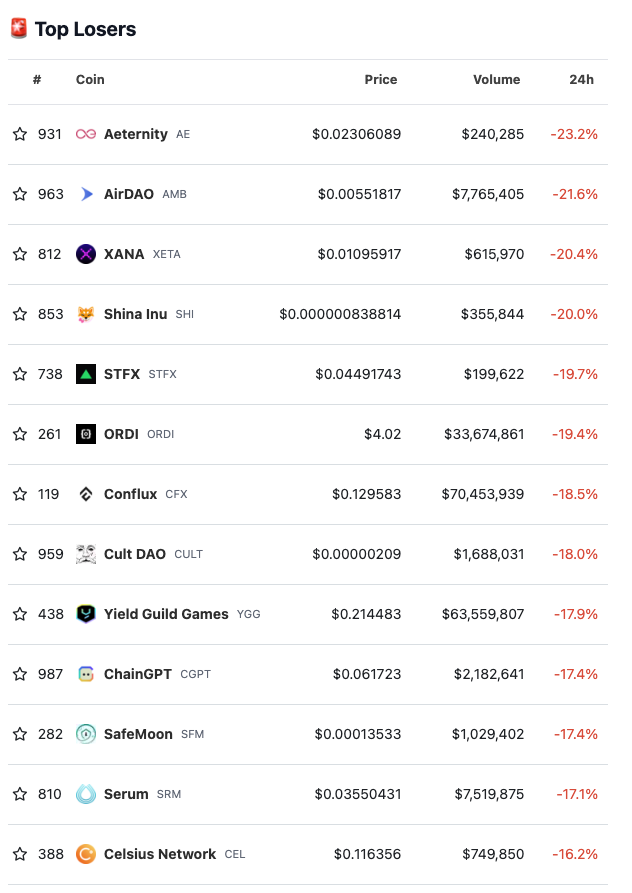Open the Cult DAO coin page
Viewport: 632px width, 893px height.
[x=135, y=554]
